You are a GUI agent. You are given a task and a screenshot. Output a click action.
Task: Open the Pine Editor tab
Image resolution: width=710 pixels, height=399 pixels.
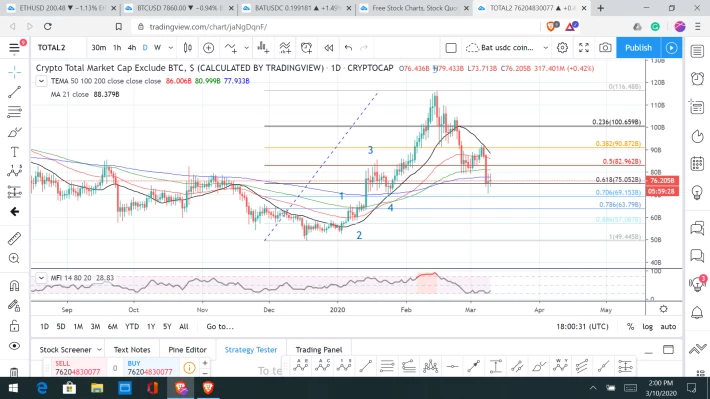(187, 350)
